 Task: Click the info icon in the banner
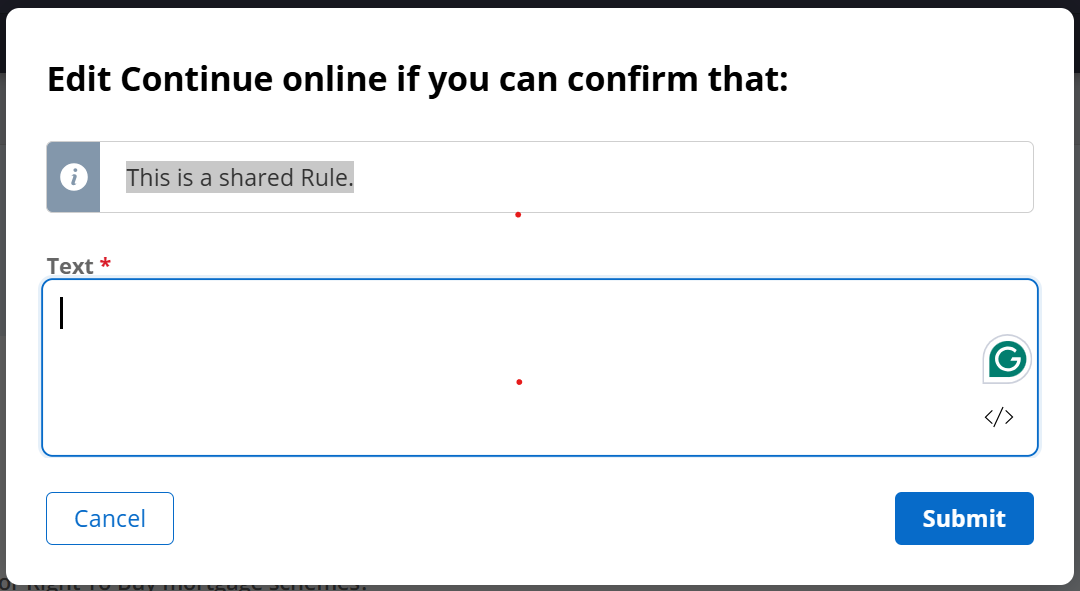pyautogui.click(x=73, y=177)
